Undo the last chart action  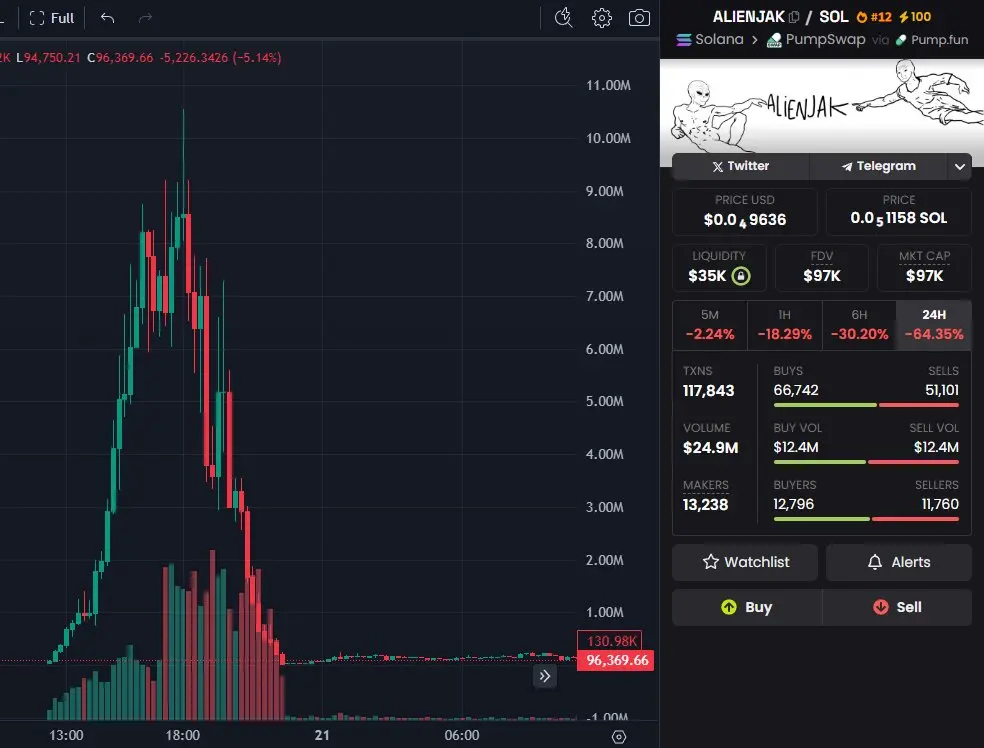point(107,18)
